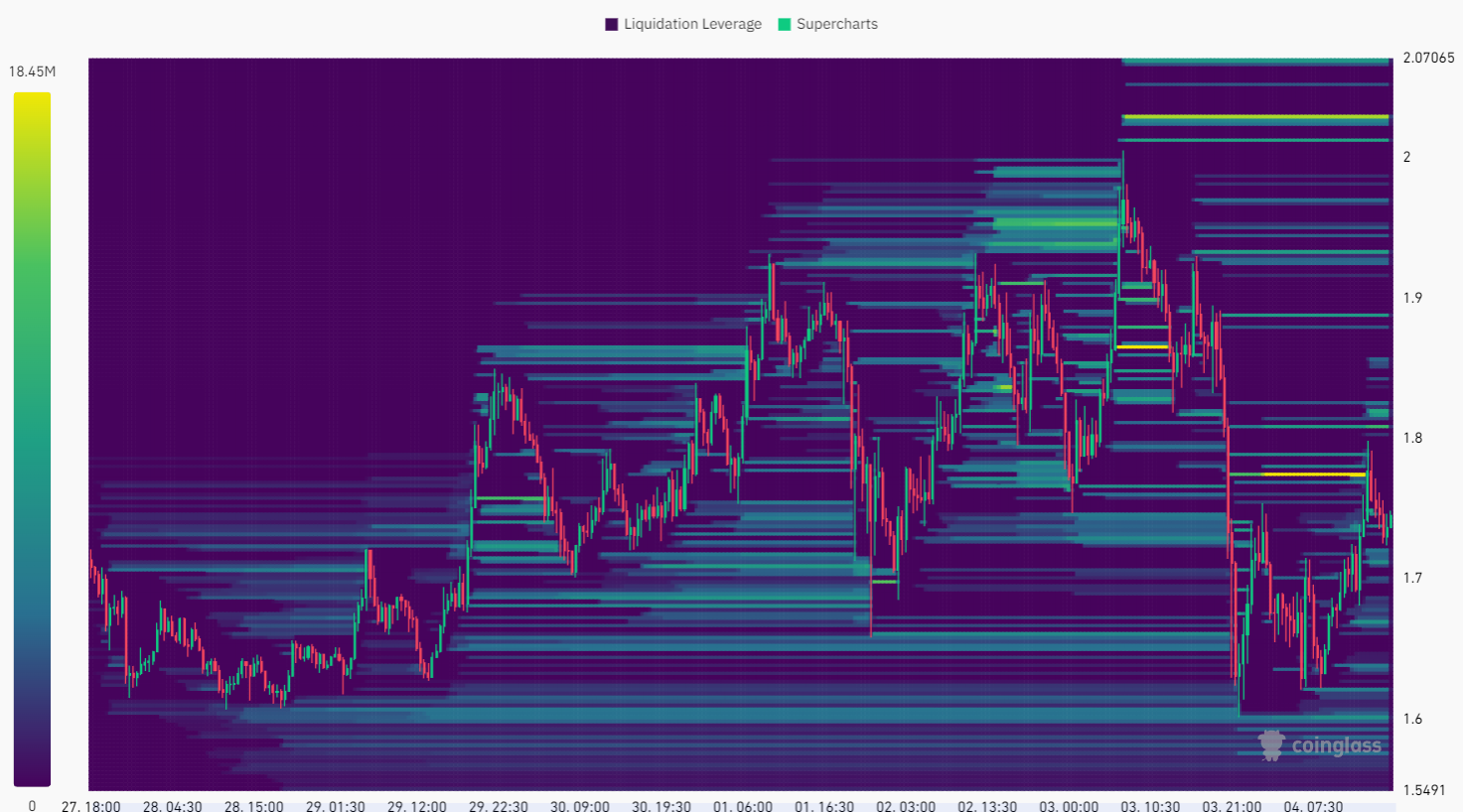Click the bright yellow liquidation band above price 2
The image size is (1463, 812).
[x=1255, y=117]
